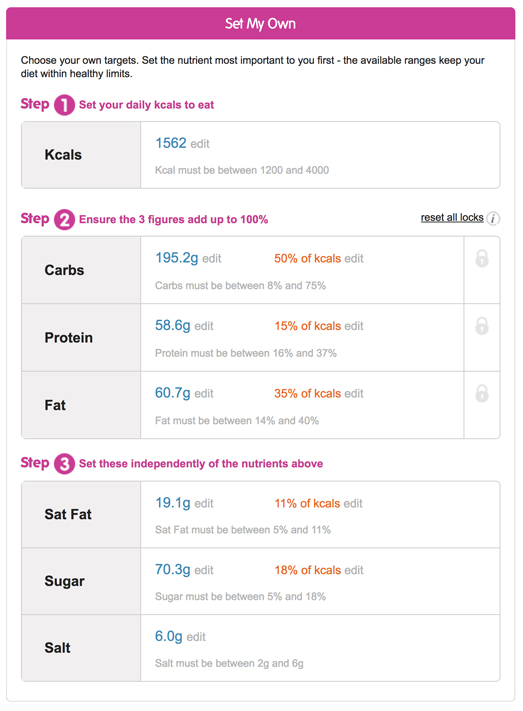Edit Sat Fat 19.1g gram value
This screenshot has width=523, height=711.
coord(204,504)
